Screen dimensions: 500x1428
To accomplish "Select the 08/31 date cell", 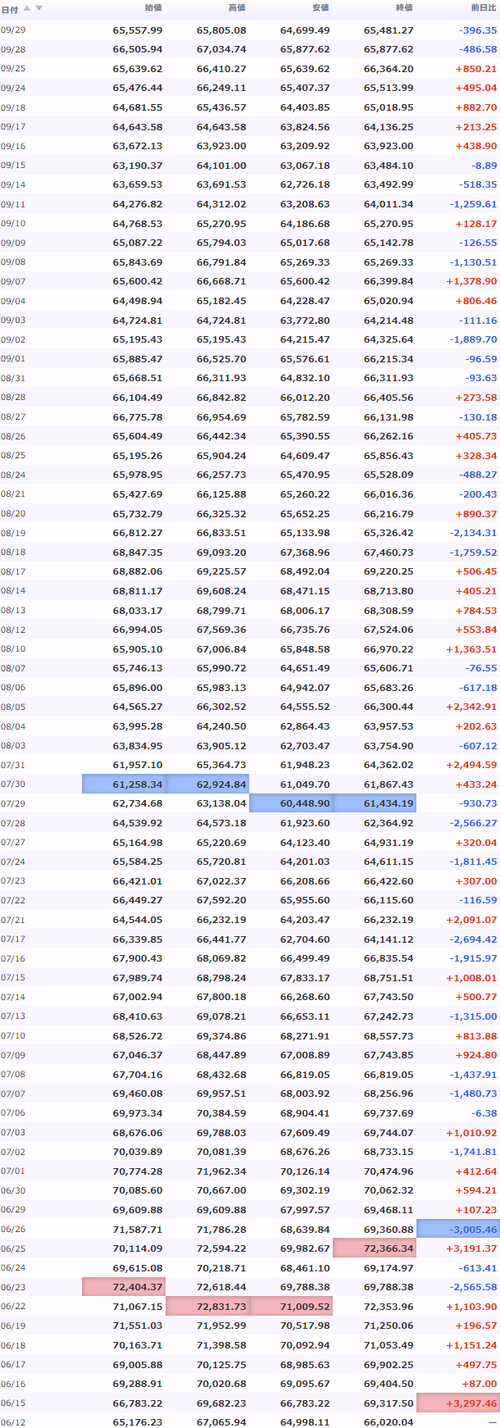I will (x=13, y=378).
